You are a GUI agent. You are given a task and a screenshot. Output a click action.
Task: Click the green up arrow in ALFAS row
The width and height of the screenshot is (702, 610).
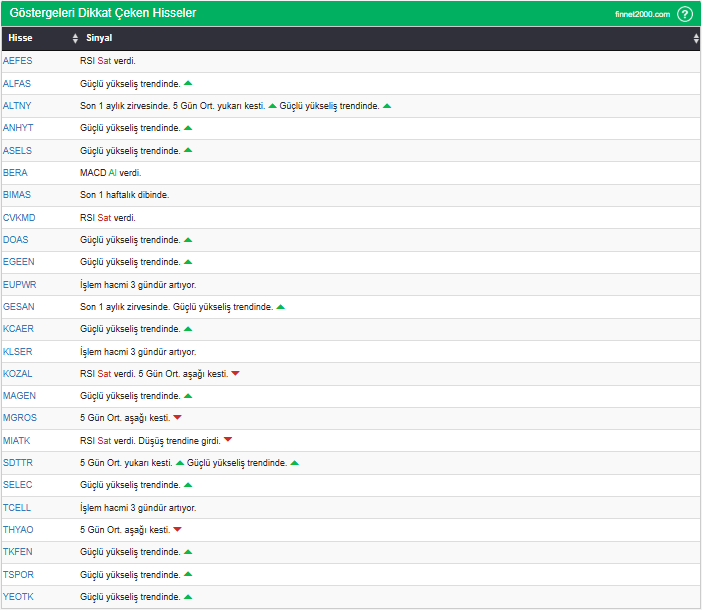pyautogui.click(x=188, y=83)
